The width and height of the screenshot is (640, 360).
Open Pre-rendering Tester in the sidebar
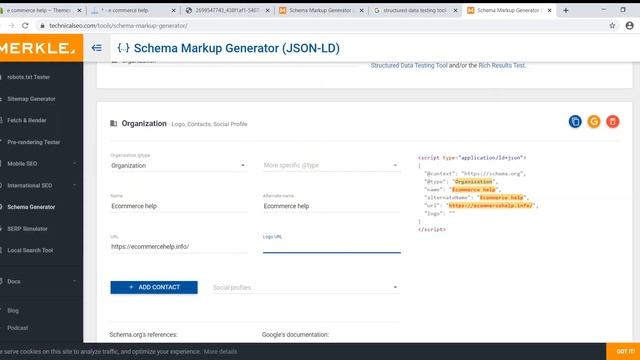[33, 142]
